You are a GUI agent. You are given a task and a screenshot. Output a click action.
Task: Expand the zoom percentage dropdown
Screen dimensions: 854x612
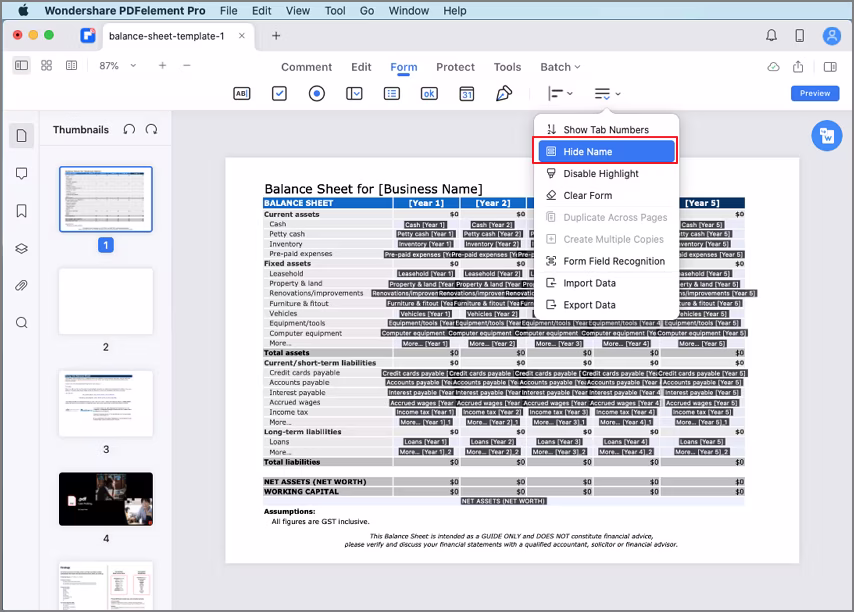click(x=133, y=66)
